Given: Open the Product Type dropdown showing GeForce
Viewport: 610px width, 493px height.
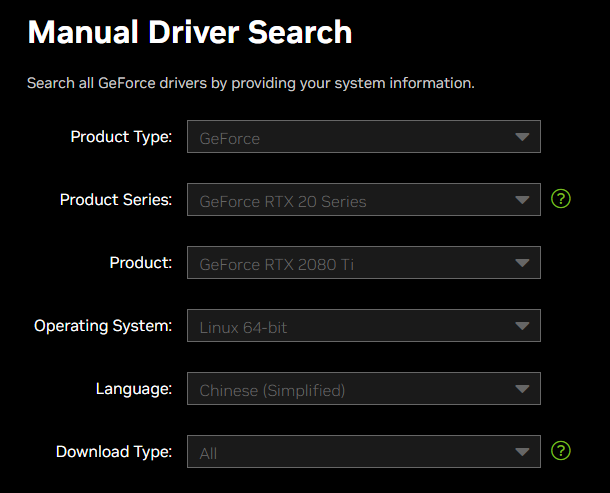Looking at the screenshot, I should point(364,137).
